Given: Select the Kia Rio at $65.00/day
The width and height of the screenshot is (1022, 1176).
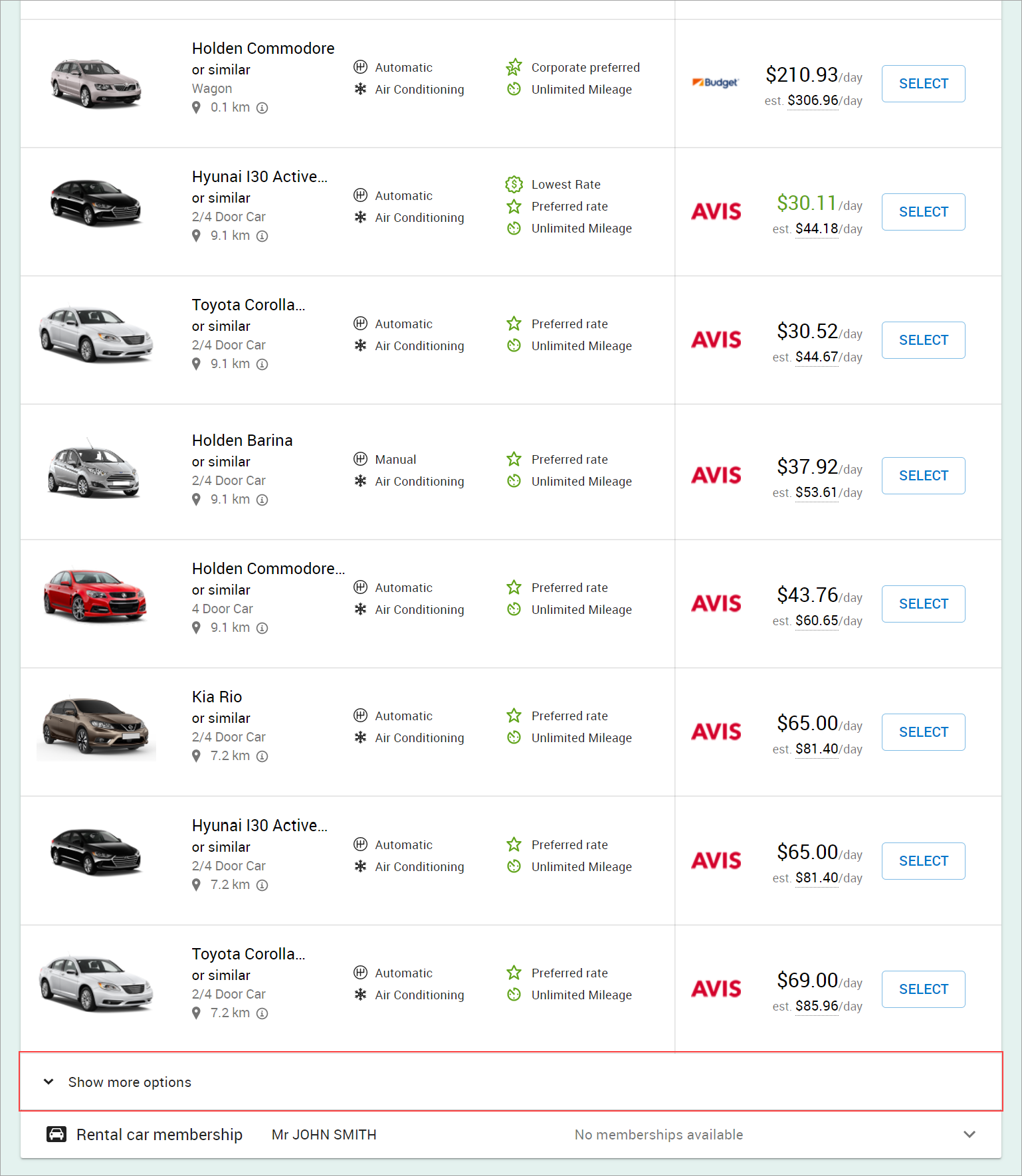Looking at the screenshot, I should 923,732.
